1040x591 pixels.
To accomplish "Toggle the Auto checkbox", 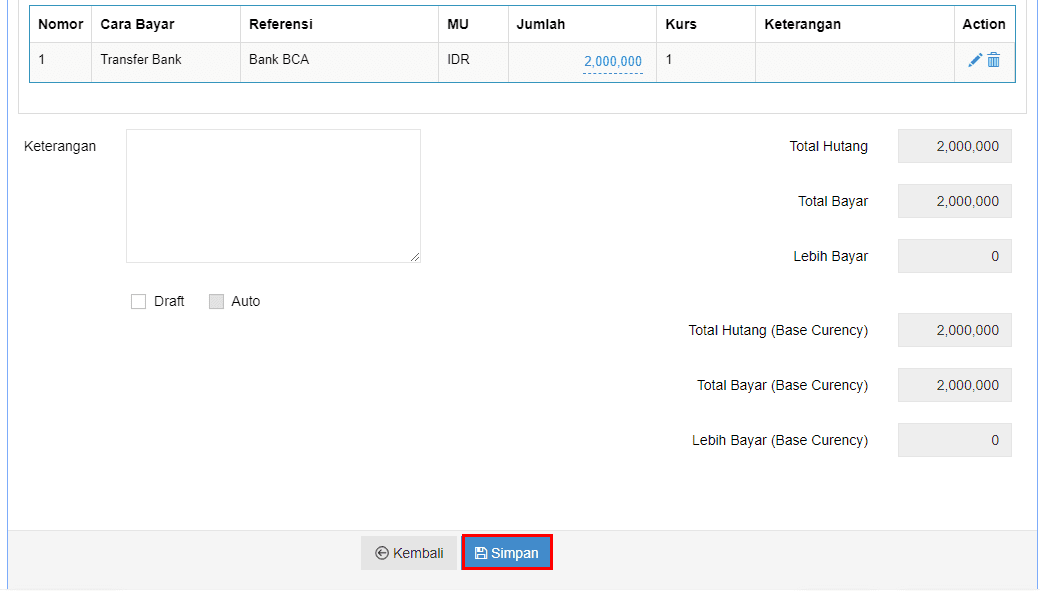I will (x=216, y=302).
